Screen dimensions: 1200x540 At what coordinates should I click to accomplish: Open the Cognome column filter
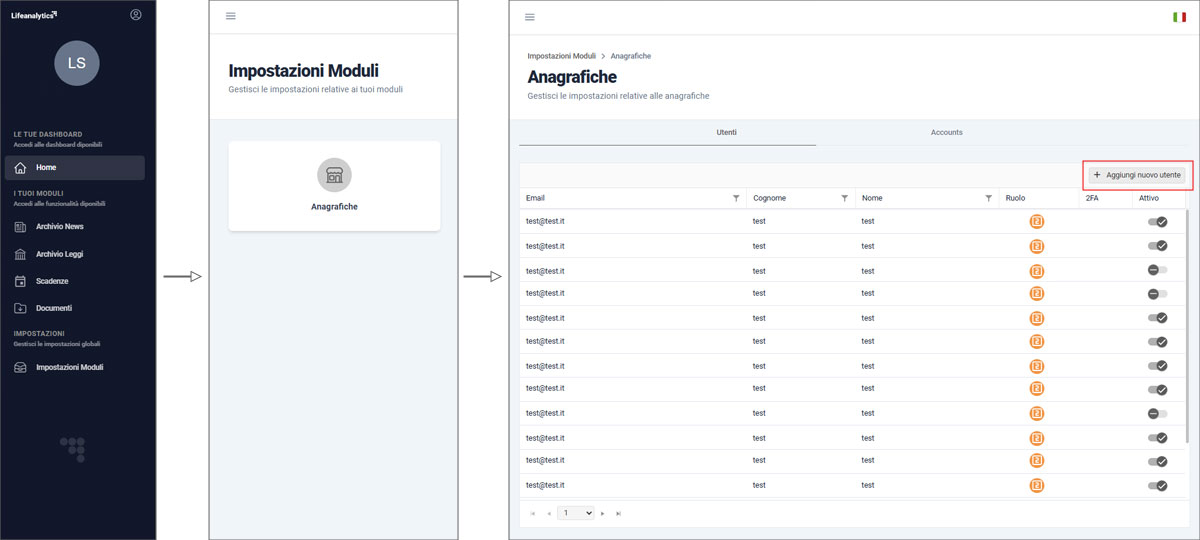[x=845, y=198]
